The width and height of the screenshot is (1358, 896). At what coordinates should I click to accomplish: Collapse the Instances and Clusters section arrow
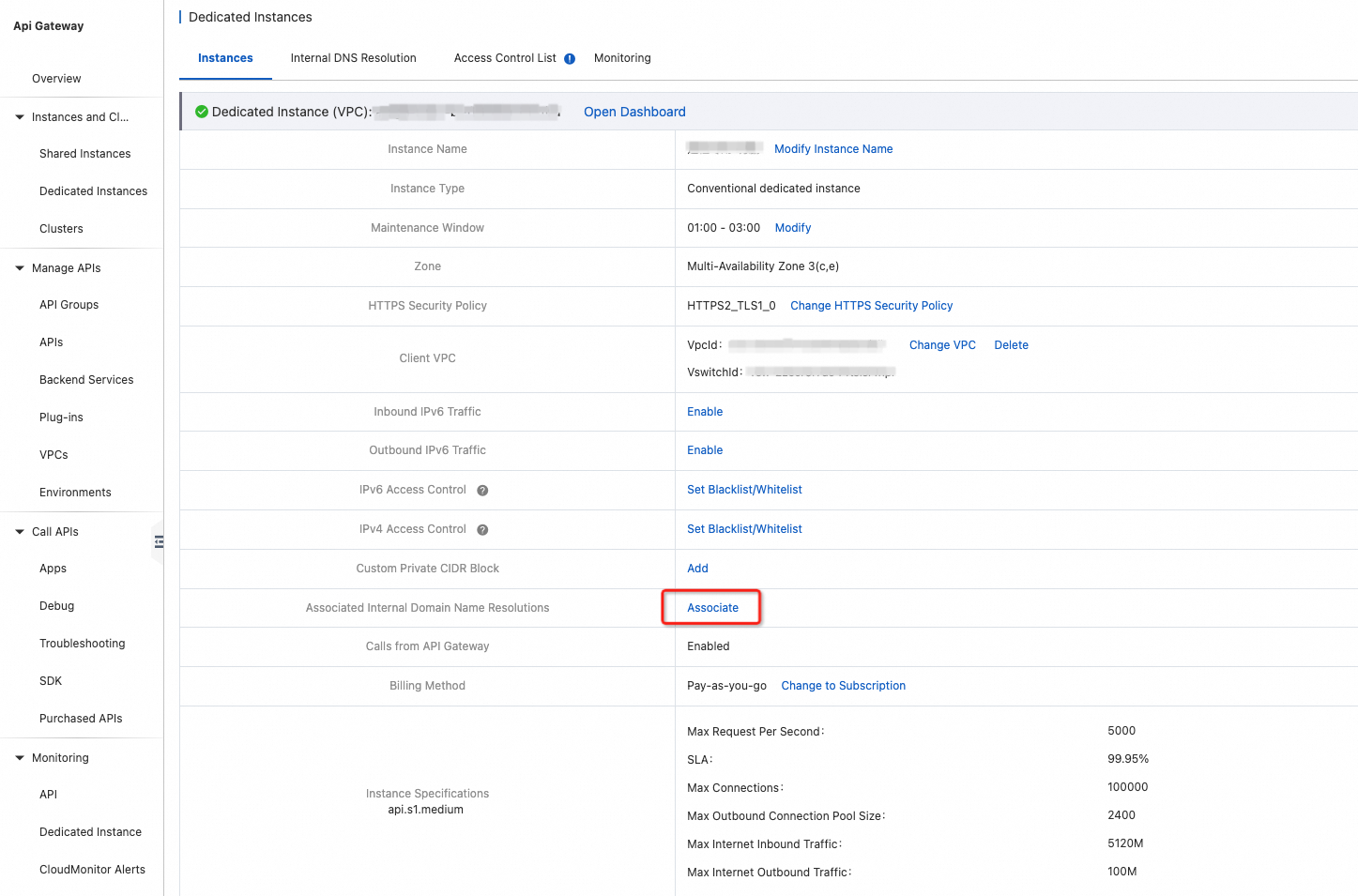point(20,117)
